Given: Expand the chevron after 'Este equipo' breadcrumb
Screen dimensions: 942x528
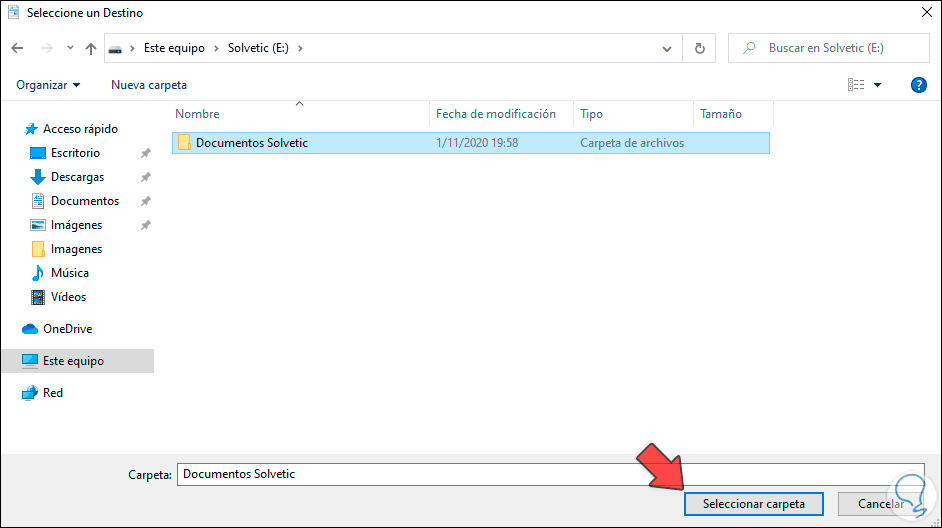Looking at the screenshot, I should 216,48.
